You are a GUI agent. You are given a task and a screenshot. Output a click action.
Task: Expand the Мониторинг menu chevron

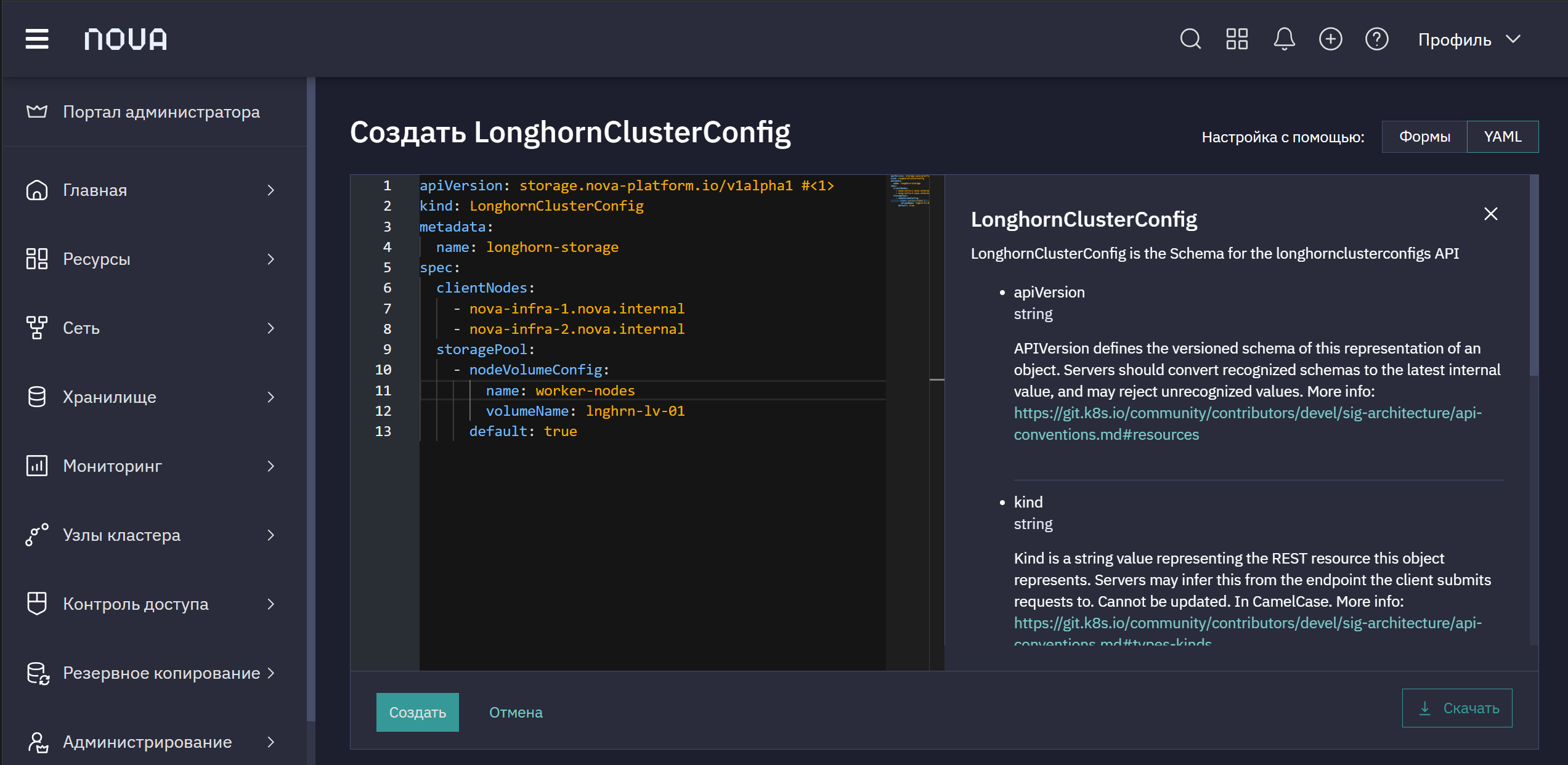271,466
